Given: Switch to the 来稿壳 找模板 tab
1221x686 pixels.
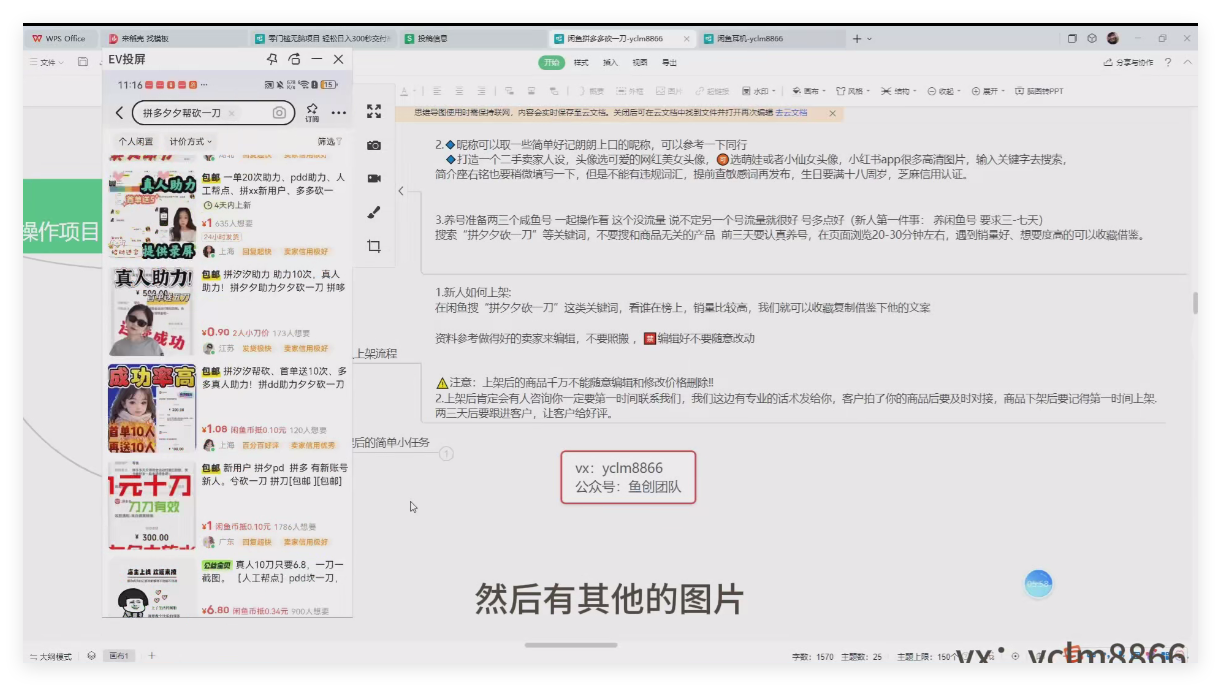Looking at the screenshot, I should (x=175, y=39).
